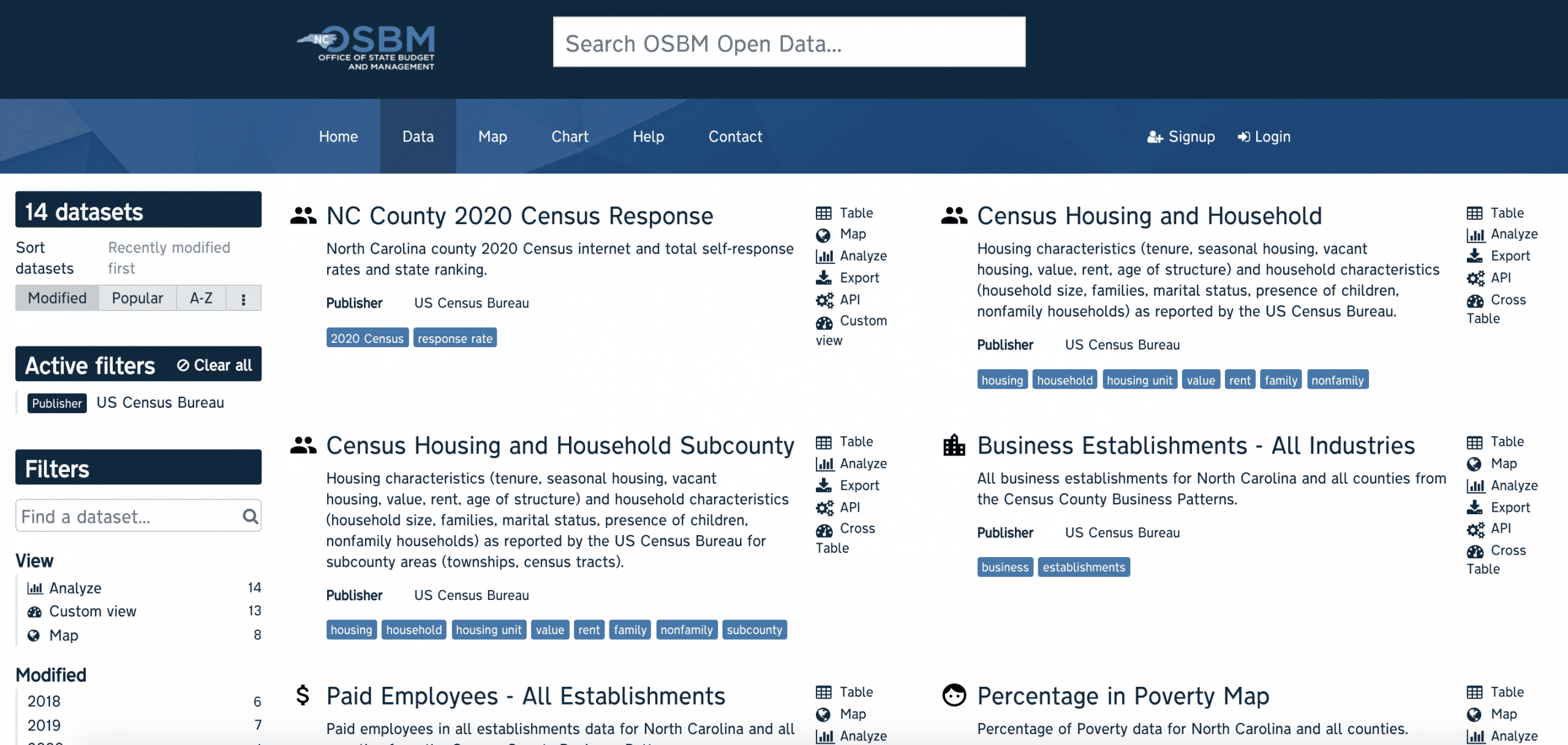The image size is (1568, 745).
Task: Open Table grid icon for Census Housing and Household Subcounty
Action: coord(823,442)
